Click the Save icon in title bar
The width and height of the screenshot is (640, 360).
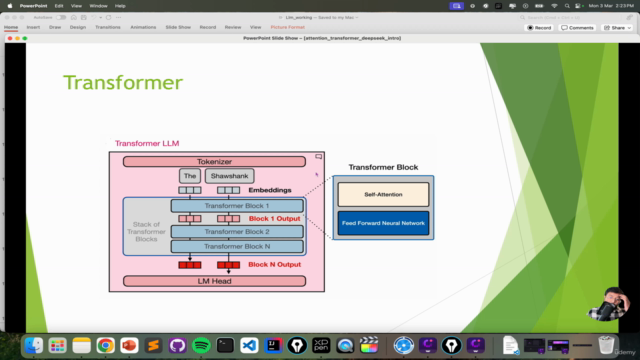[x=84, y=18]
